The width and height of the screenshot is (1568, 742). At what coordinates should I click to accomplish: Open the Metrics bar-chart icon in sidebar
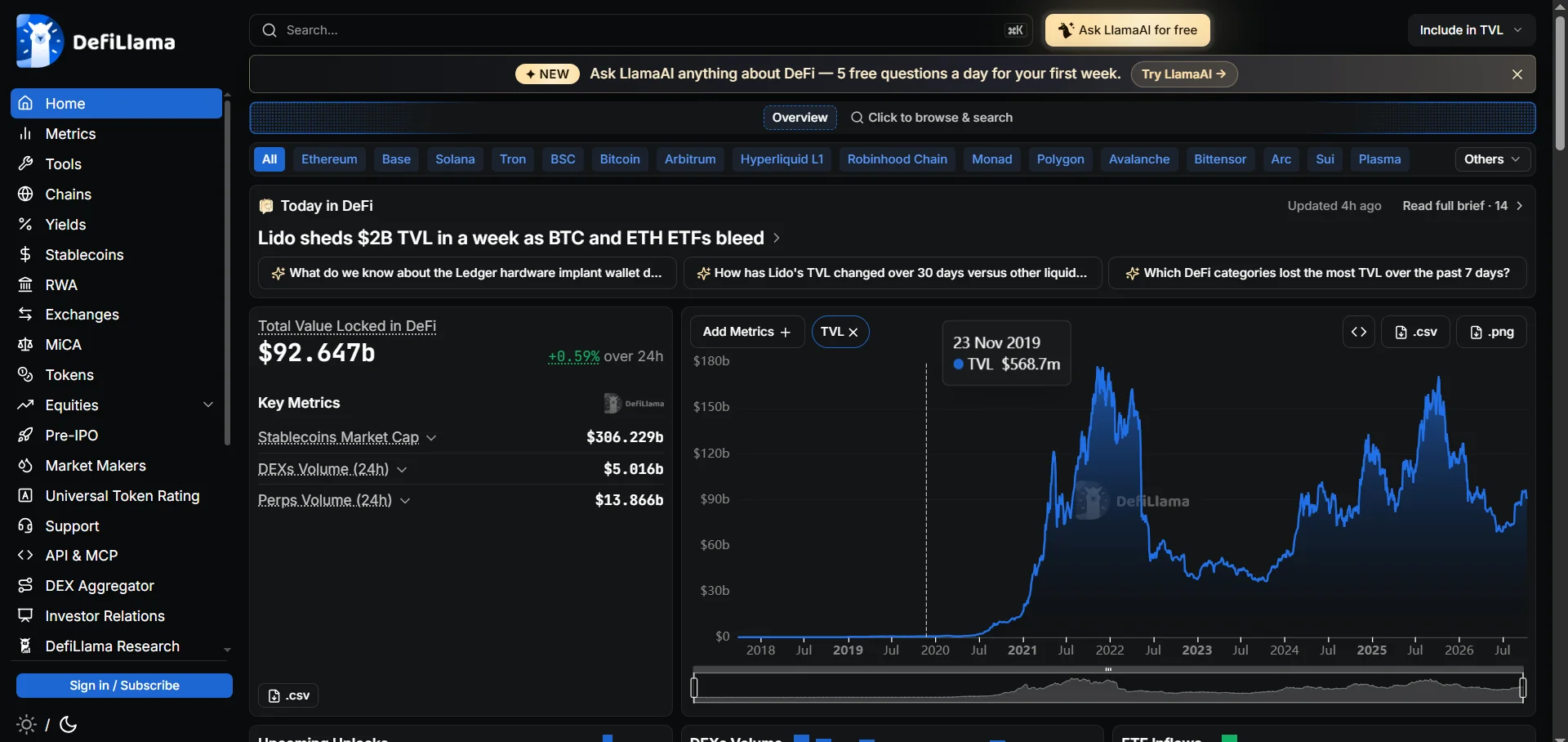point(25,134)
